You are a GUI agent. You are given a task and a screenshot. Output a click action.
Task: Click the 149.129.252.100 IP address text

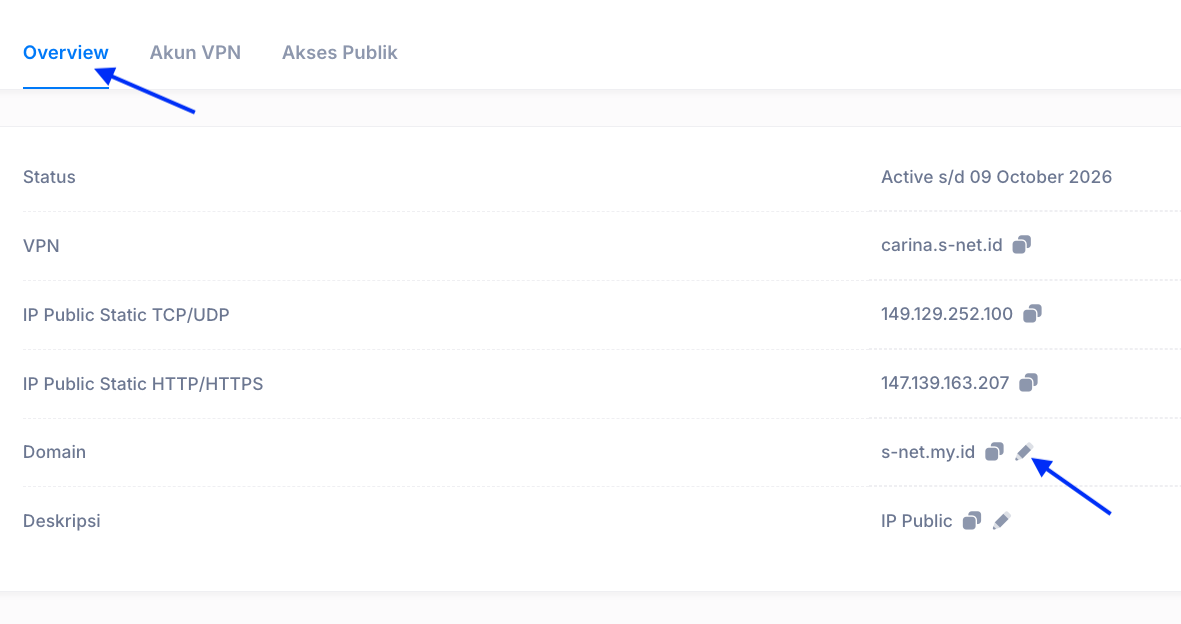pyautogui.click(x=947, y=314)
